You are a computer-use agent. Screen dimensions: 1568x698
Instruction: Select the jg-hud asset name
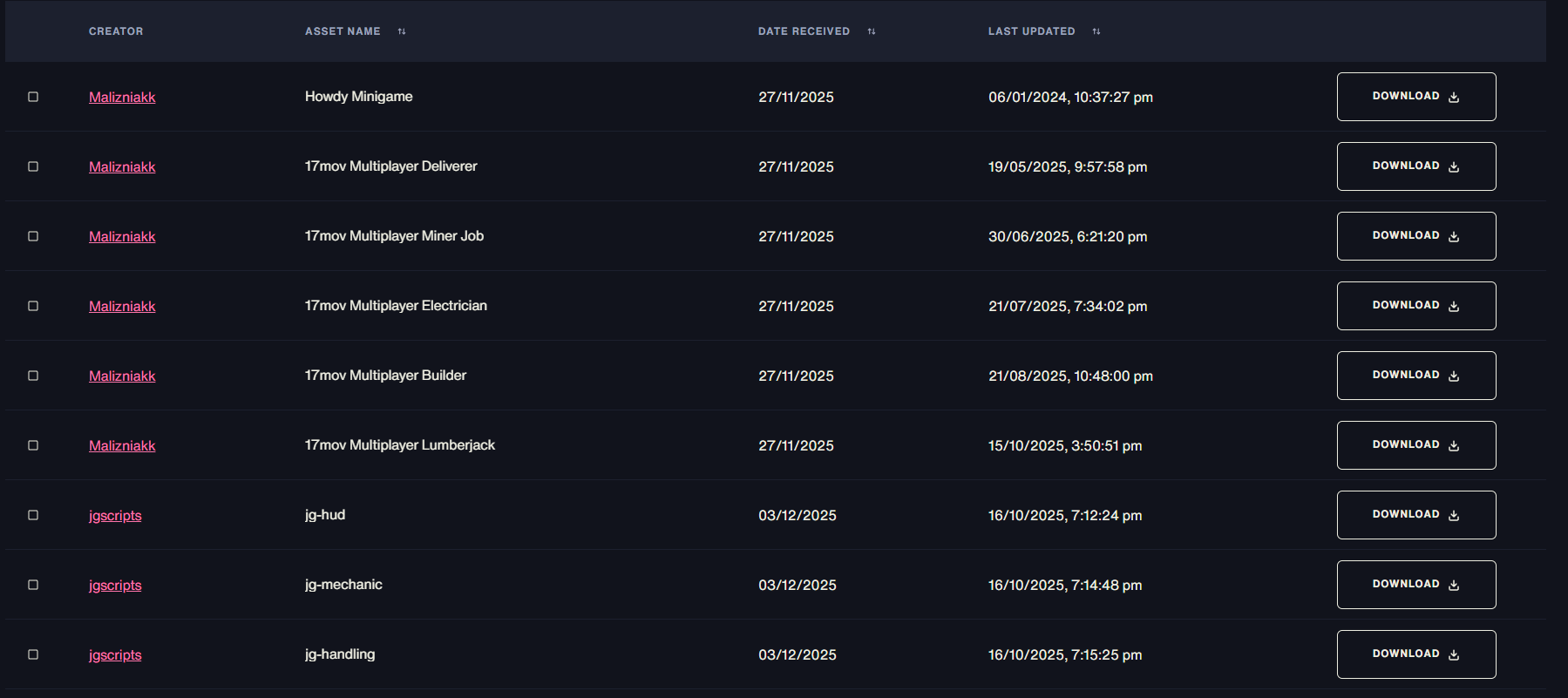[x=325, y=515]
